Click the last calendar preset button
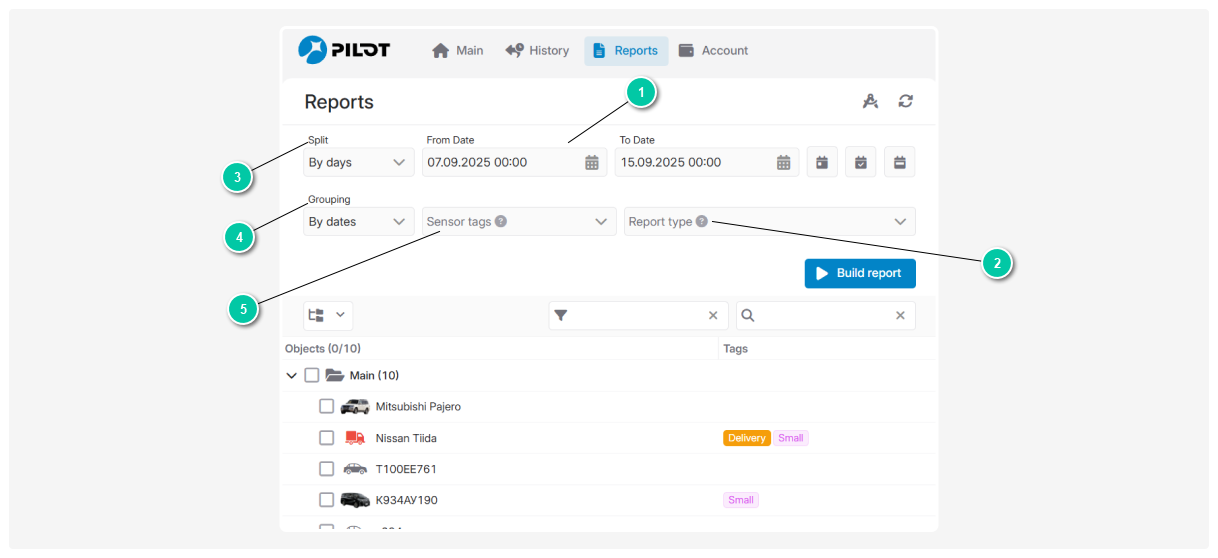The image size is (1218, 558). [x=899, y=162]
